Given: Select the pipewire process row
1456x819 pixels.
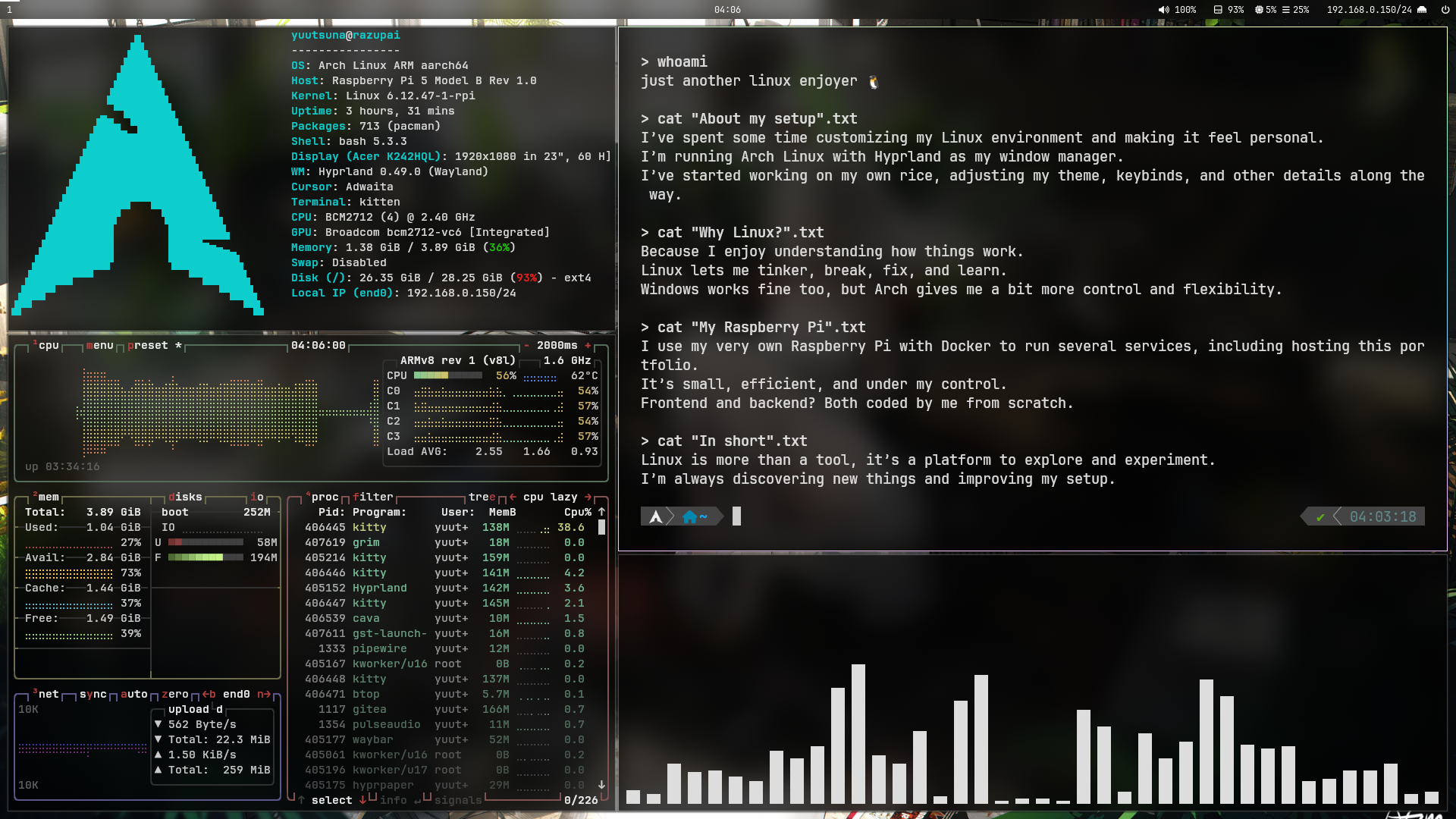Looking at the screenshot, I should coord(444,649).
